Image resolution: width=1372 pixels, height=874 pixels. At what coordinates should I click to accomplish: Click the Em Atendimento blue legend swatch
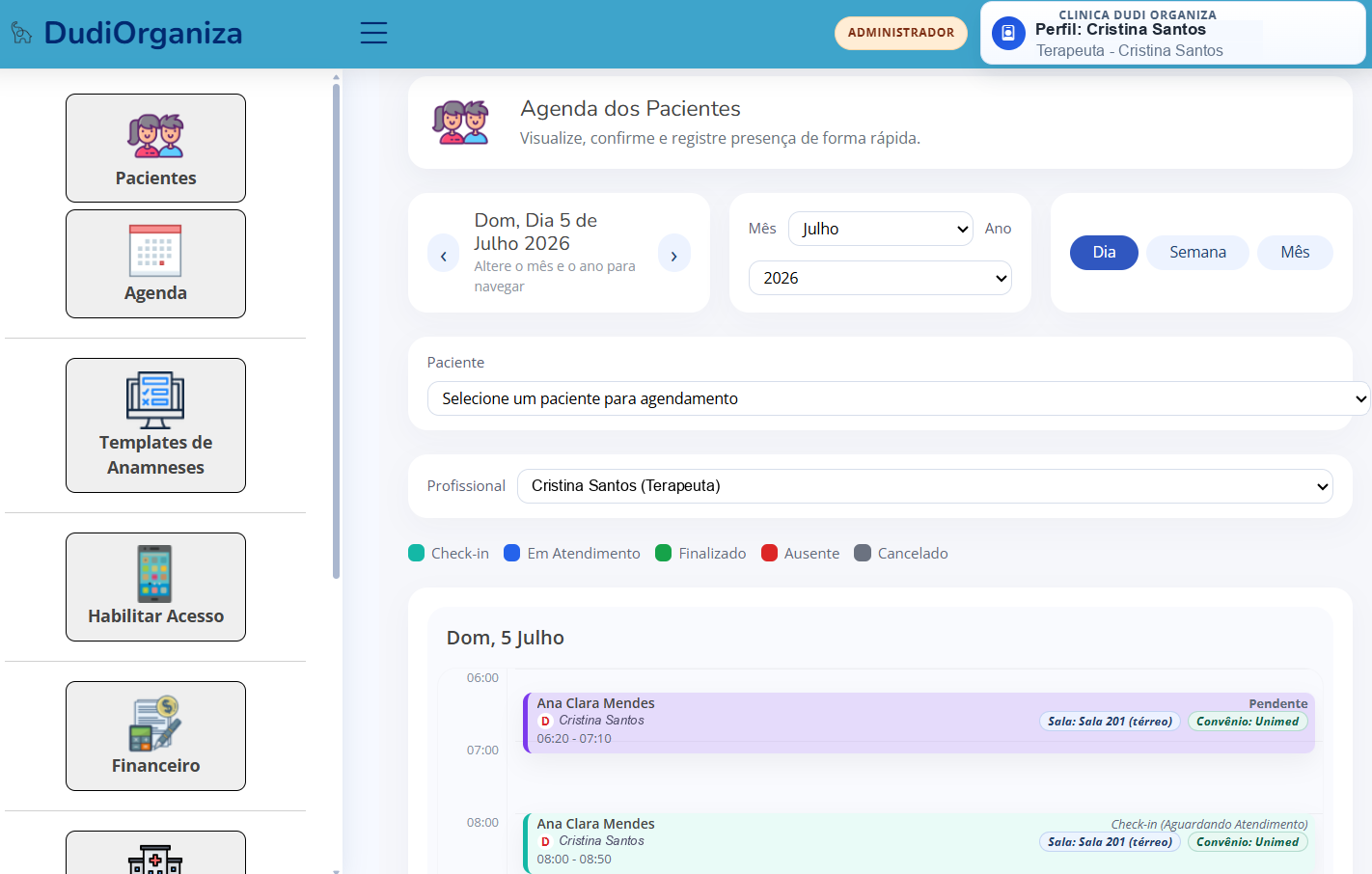(512, 553)
